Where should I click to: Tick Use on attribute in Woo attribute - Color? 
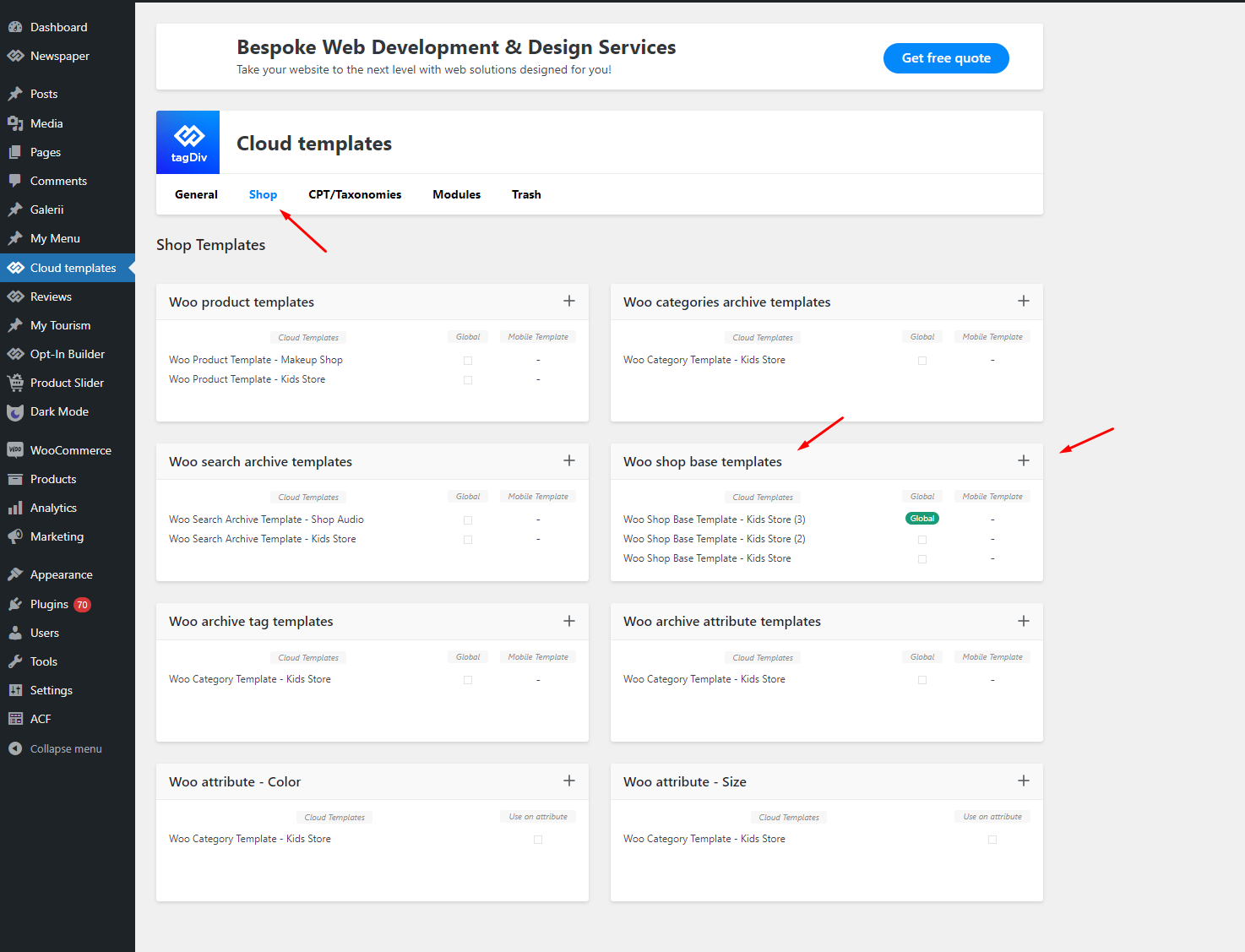[x=538, y=840]
